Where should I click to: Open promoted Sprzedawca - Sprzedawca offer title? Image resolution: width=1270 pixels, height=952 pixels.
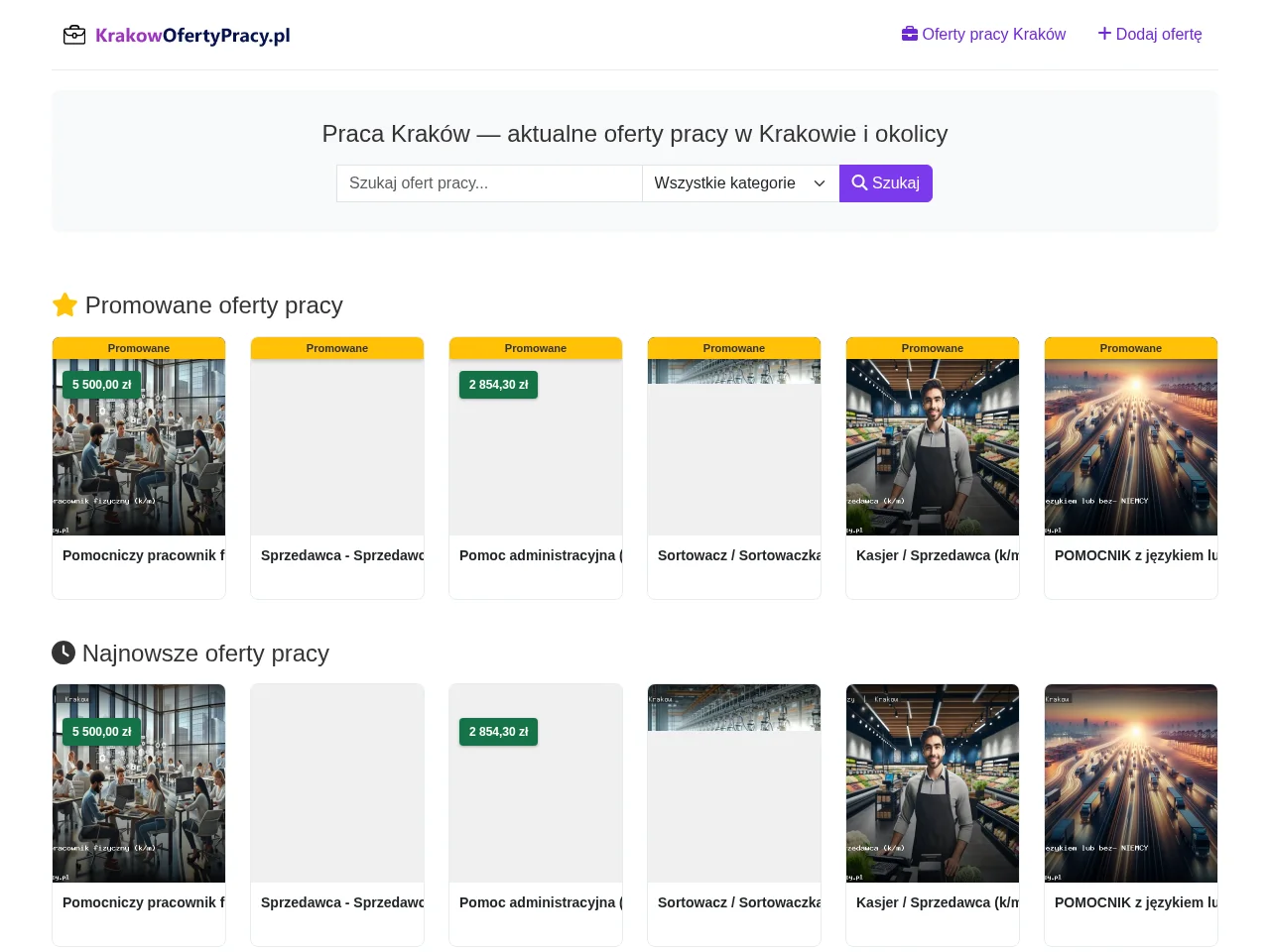[342, 555]
